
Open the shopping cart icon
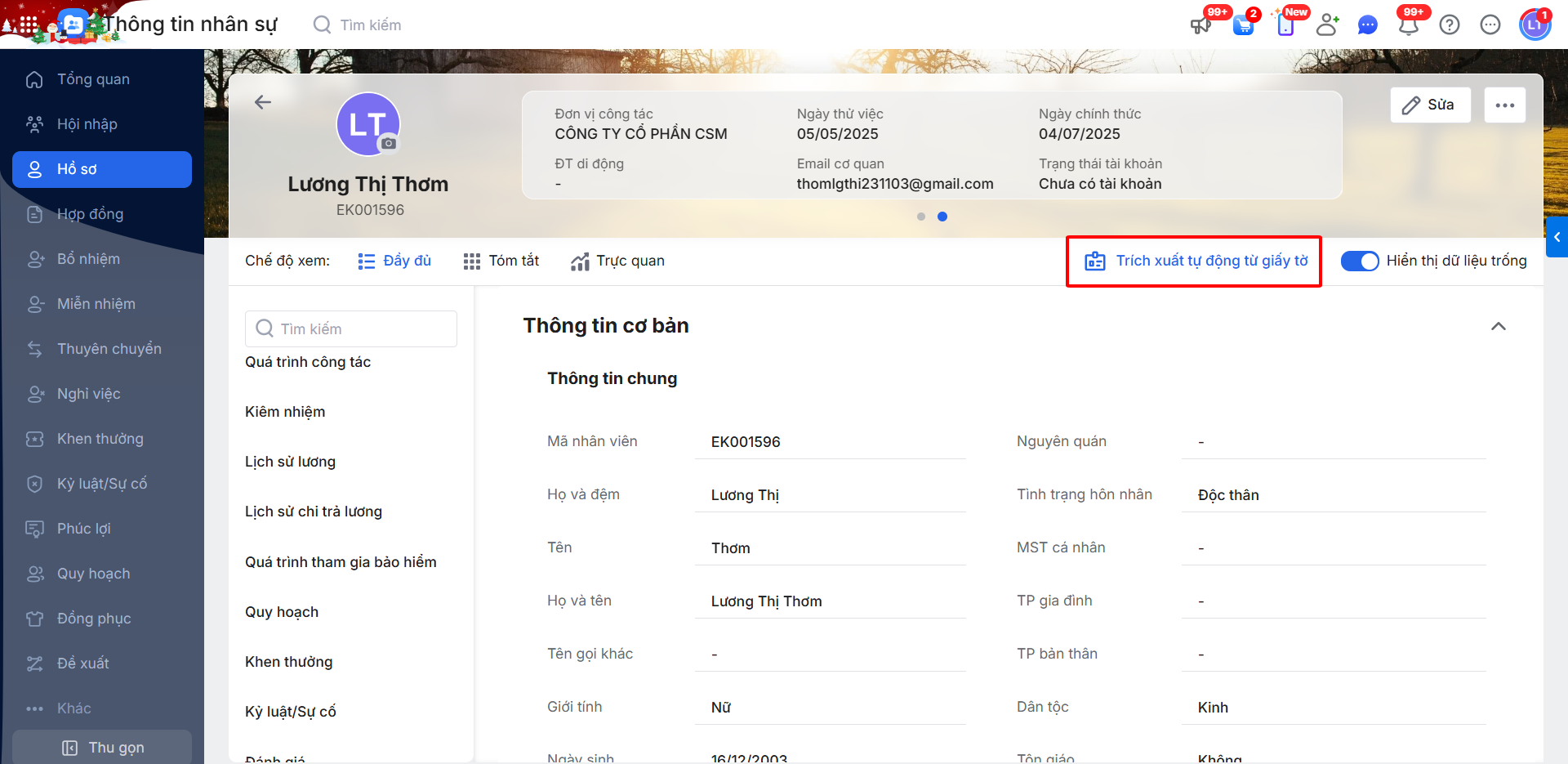[1243, 25]
